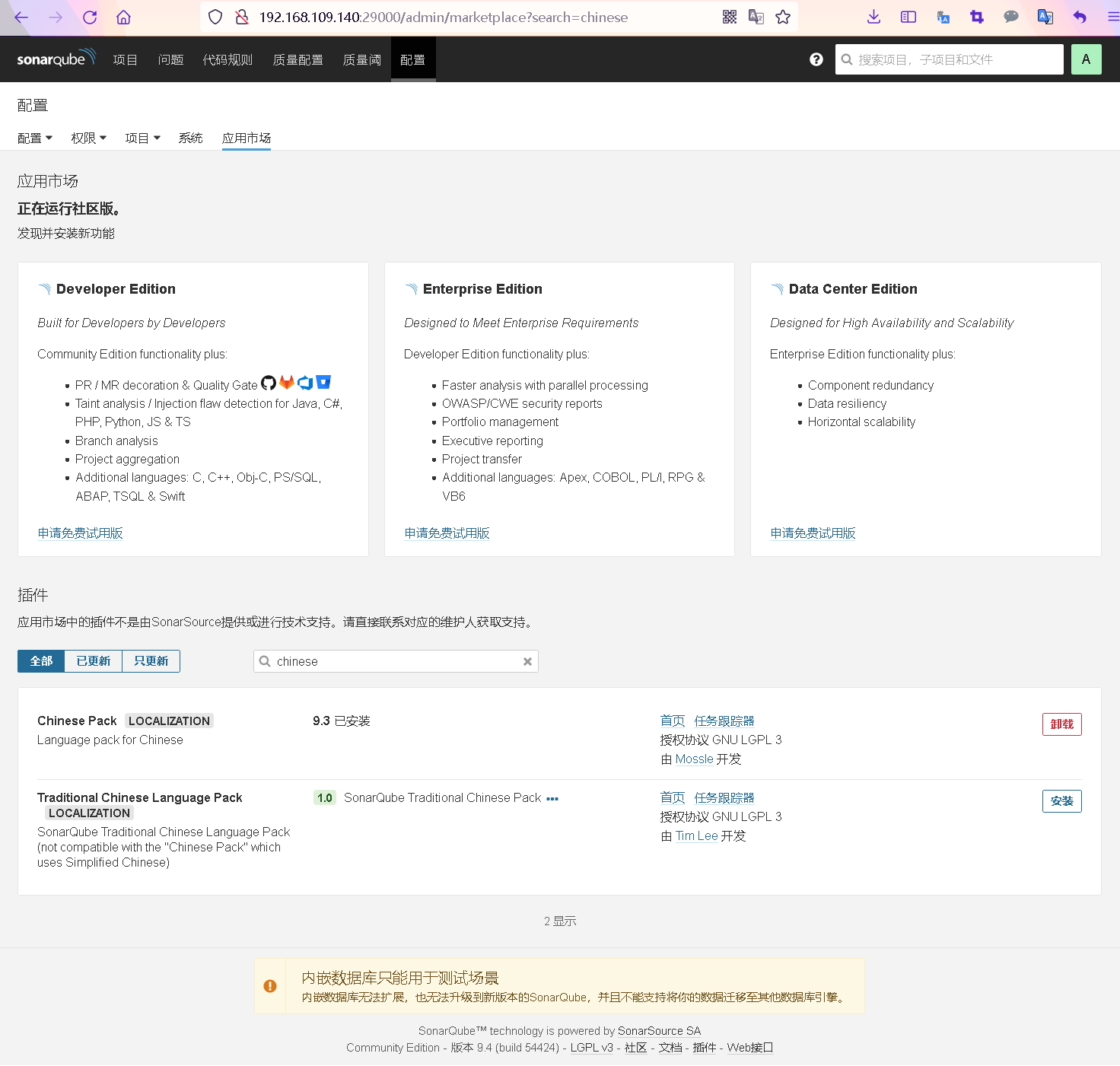The width and height of the screenshot is (1120, 1066).
Task: Open the browser hamburger menu
Action: [x=1113, y=17]
